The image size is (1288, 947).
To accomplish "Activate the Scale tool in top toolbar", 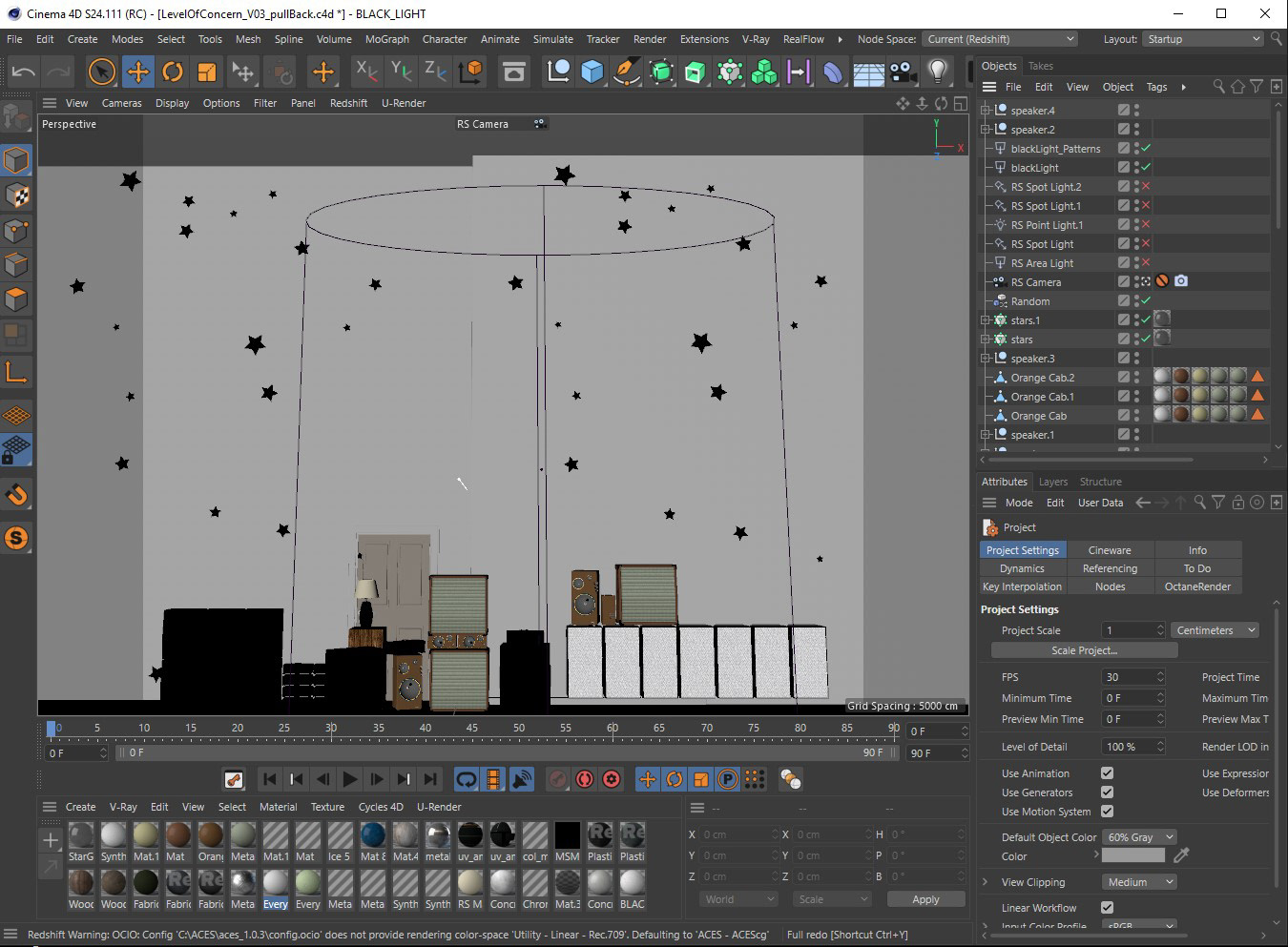I will click(207, 72).
